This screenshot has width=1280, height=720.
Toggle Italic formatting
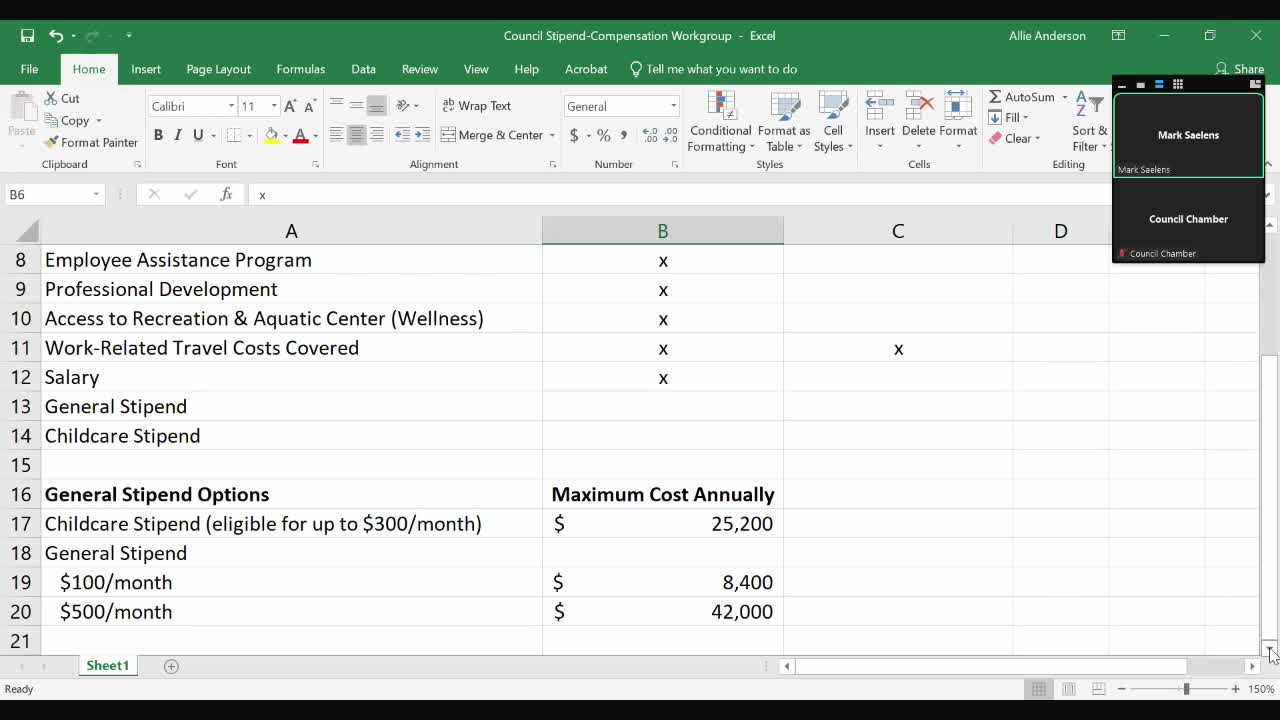(178, 135)
